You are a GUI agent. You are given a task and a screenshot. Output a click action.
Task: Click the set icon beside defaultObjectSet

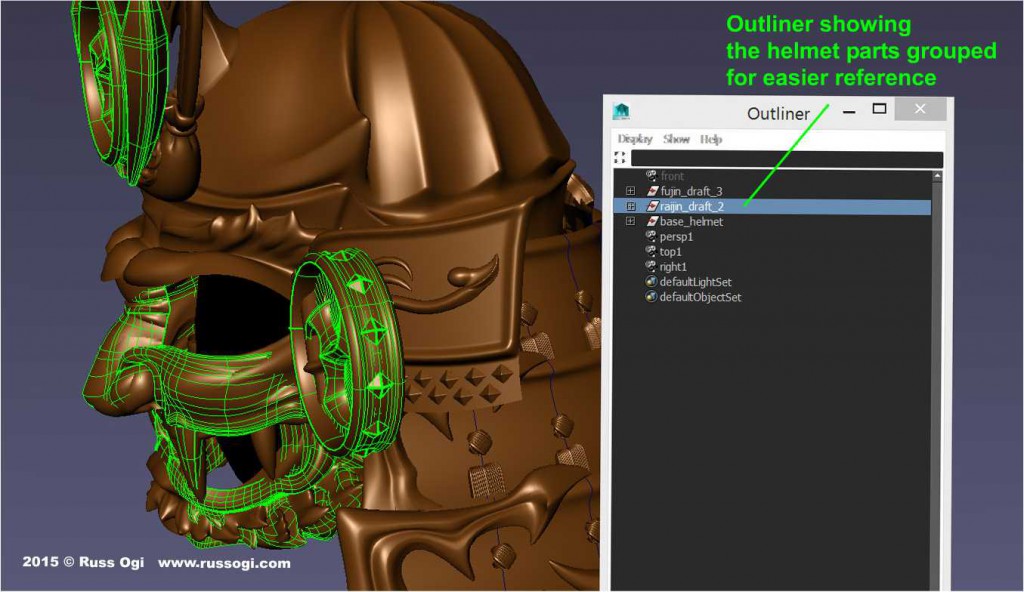point(650,297)
